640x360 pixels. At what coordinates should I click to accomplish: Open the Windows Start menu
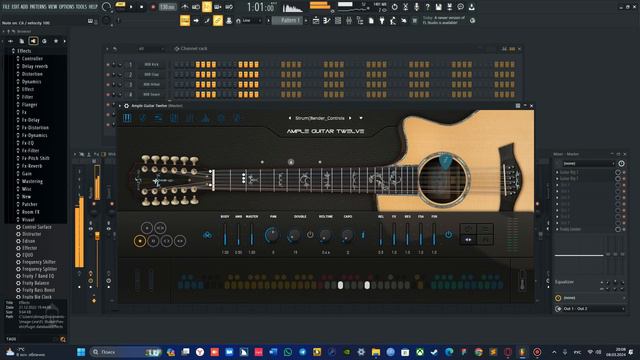(81, 352)
